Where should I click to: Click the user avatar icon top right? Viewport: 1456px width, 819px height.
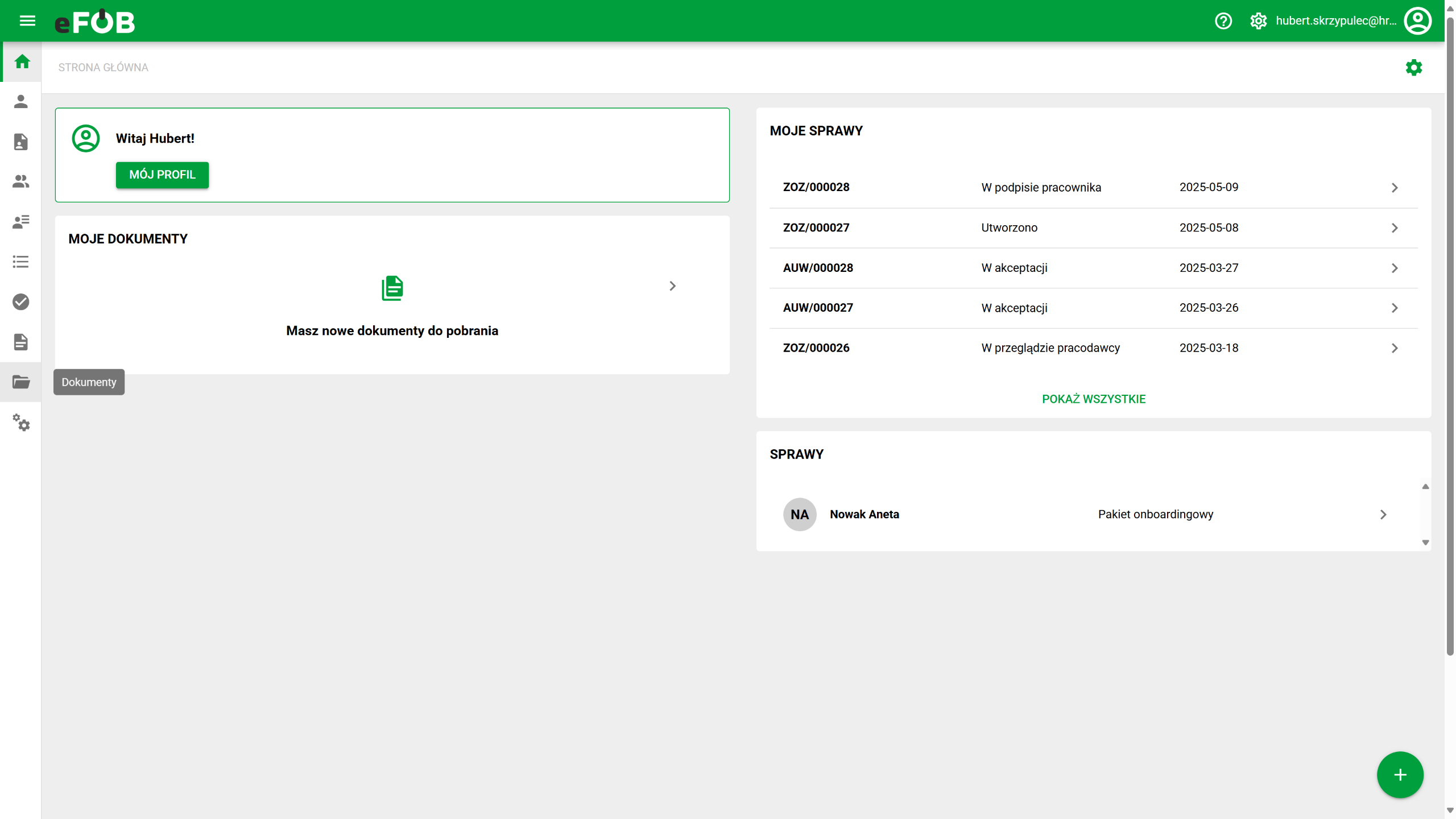tap(1417, 21)
